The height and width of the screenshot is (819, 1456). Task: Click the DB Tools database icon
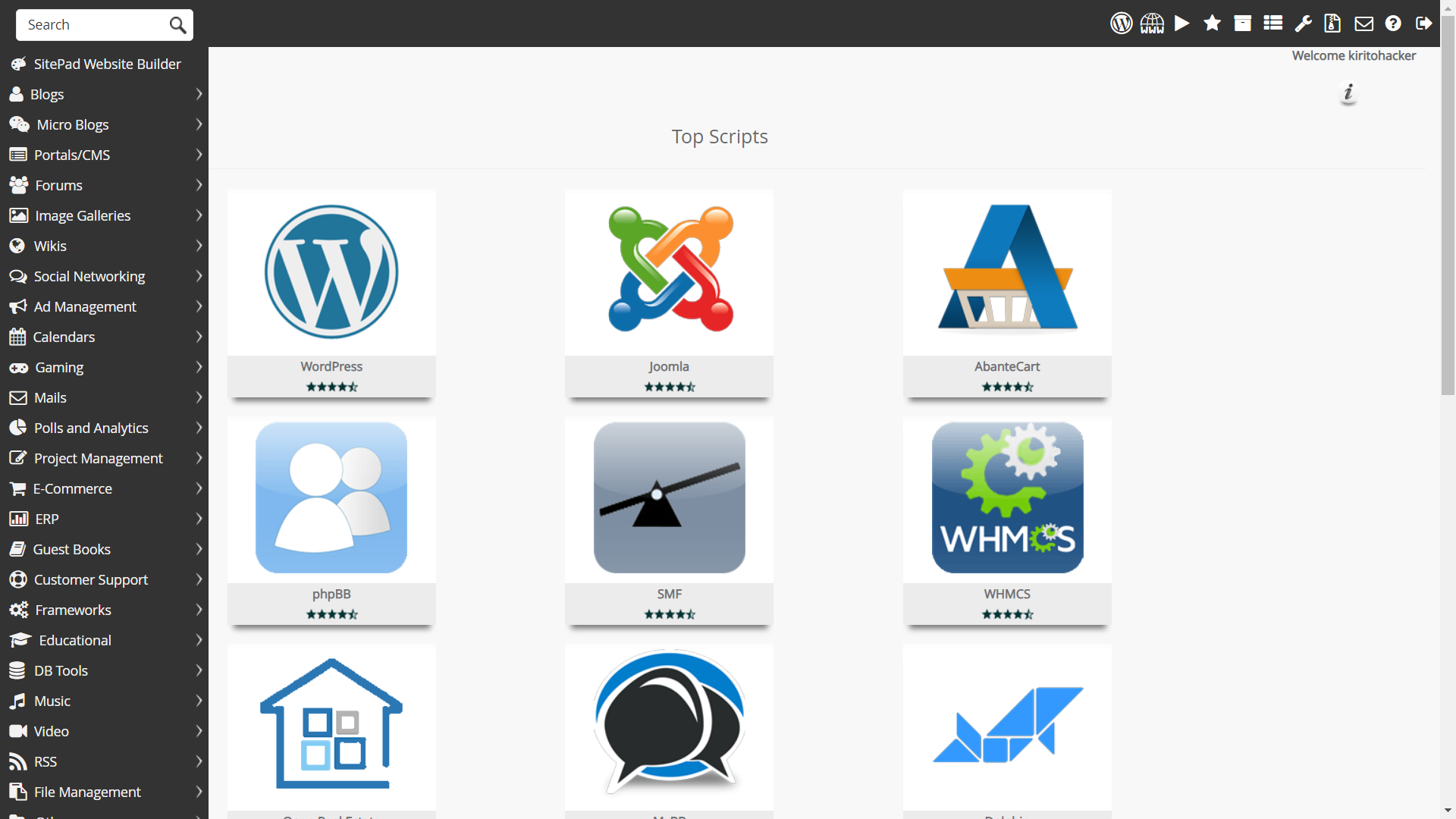pyautogui.click(x=17, y=670)
